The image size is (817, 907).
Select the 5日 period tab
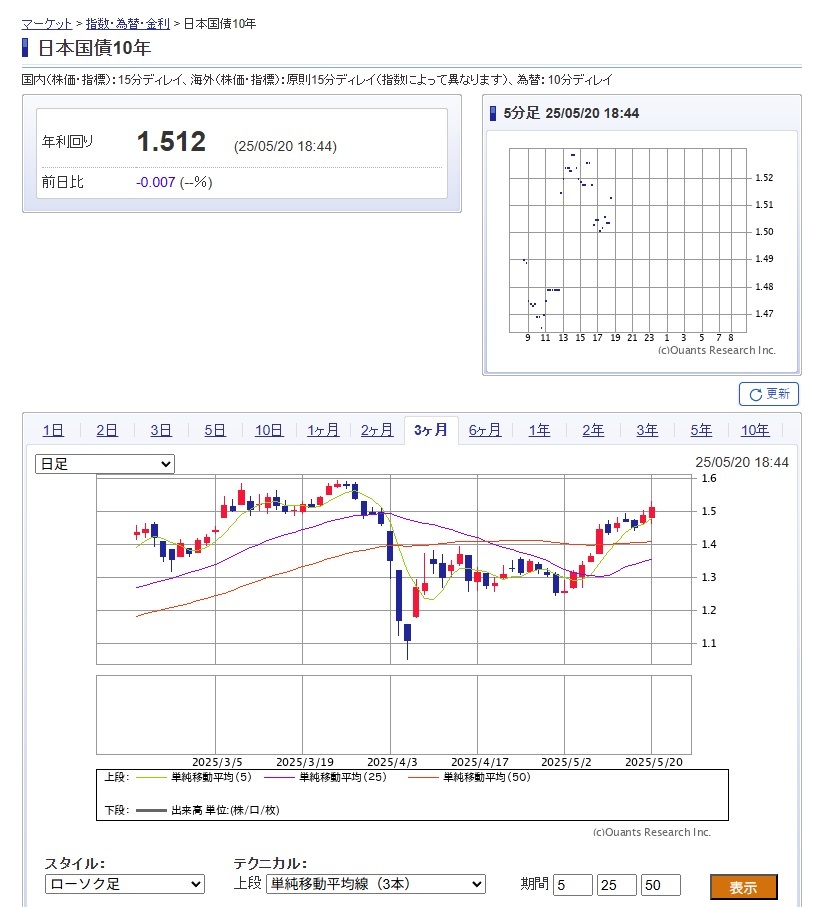[215, 430]
